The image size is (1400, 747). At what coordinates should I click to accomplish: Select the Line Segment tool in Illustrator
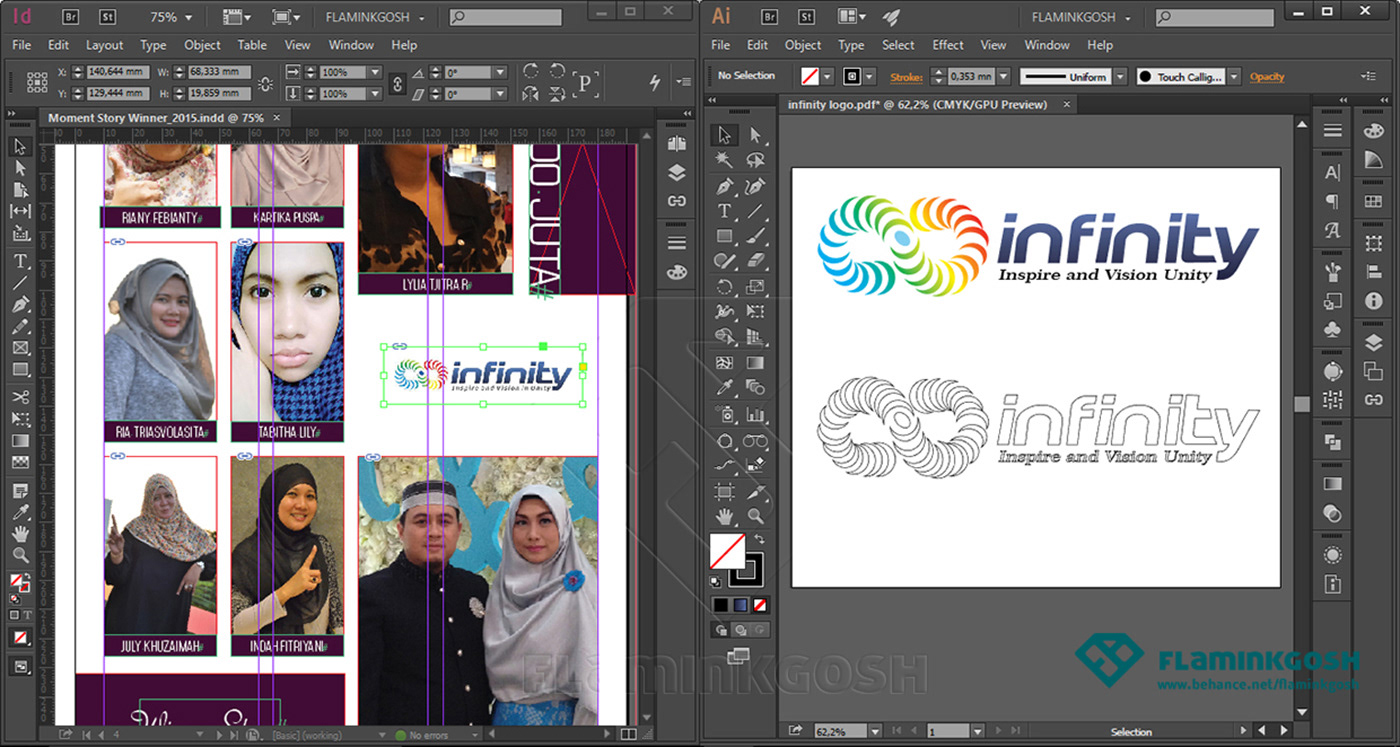pyautogui.click(x=755, y=211)
